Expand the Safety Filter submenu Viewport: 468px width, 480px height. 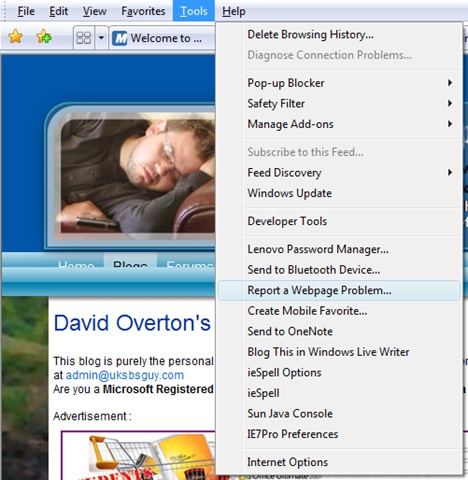(x=339, y=104)
